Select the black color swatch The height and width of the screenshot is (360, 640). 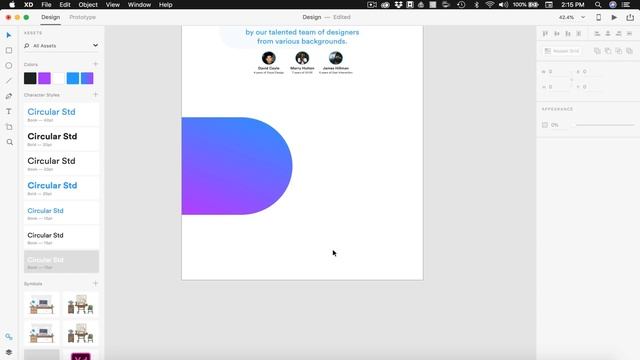click(30, 78)
